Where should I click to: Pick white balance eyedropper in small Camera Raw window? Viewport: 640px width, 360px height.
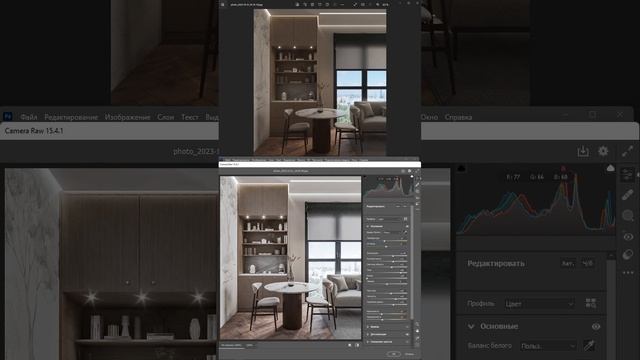click(405, 232)
